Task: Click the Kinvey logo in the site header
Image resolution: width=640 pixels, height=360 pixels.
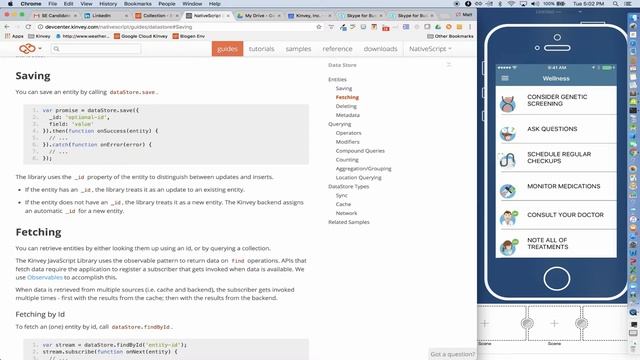Action: [27, 49]
